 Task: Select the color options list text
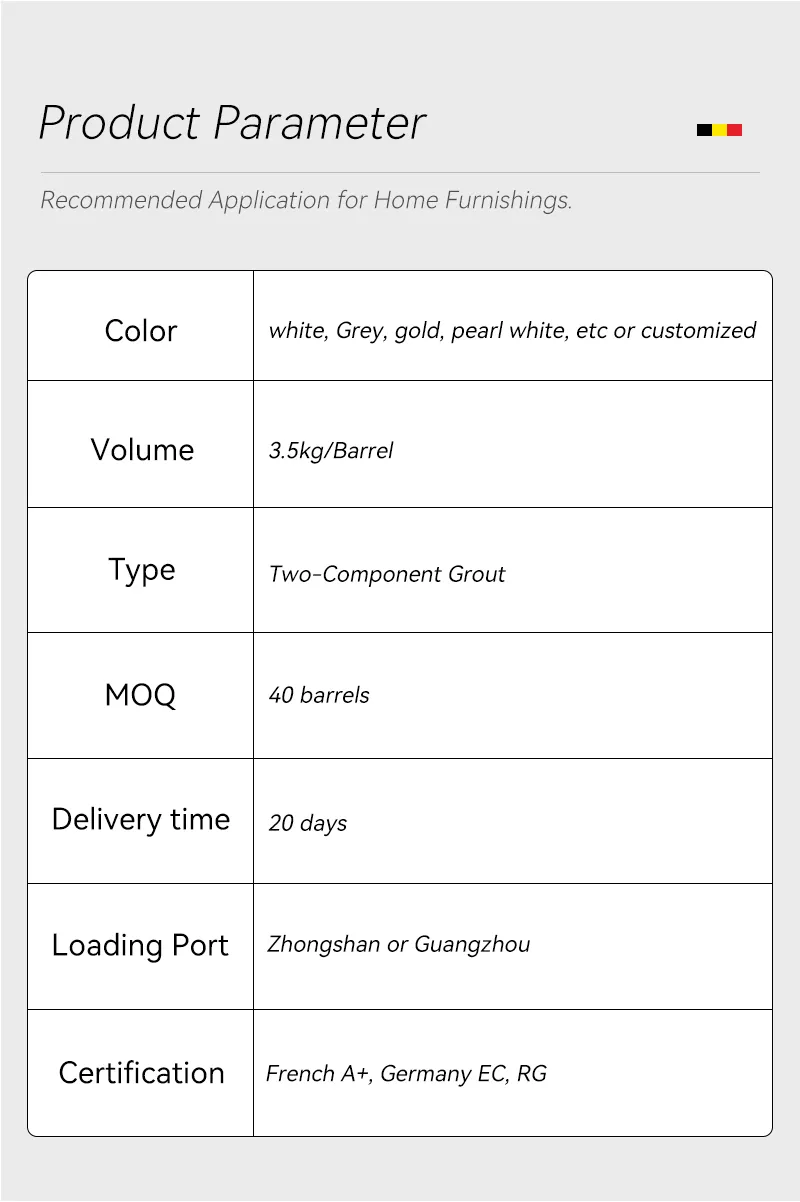pos(512,331)
